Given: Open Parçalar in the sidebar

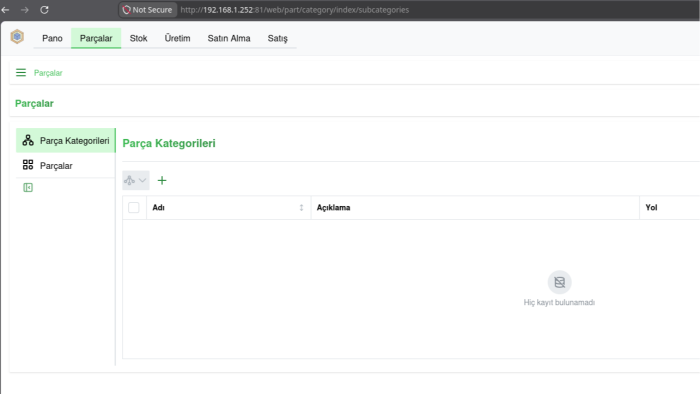Looking at the screenshot, I should point(66,166).
